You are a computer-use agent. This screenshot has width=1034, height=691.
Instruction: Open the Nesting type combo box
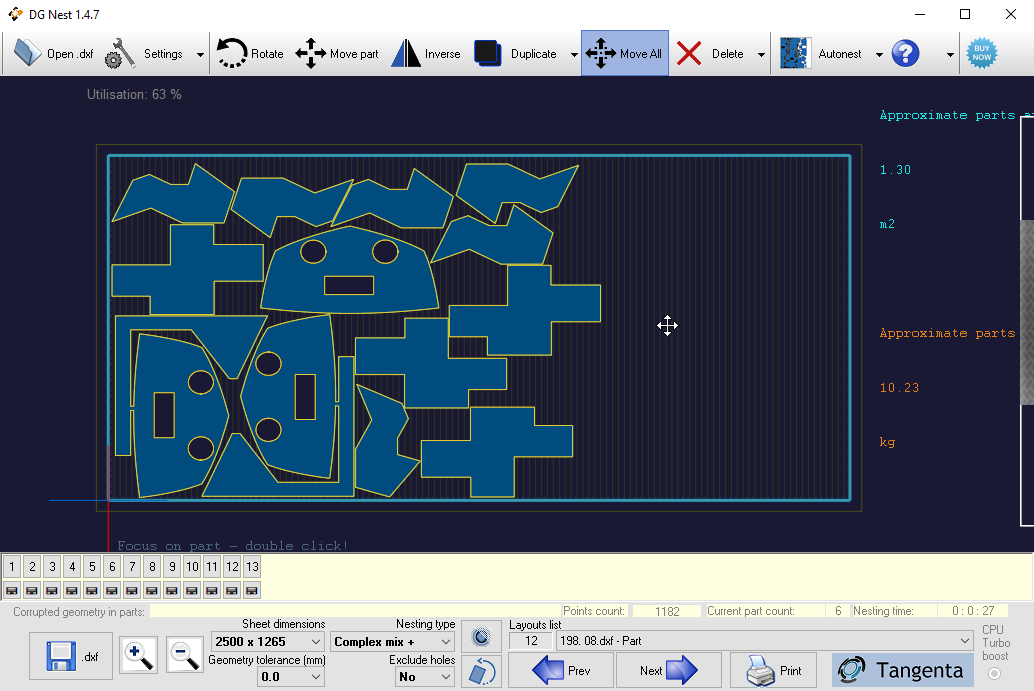click(x=391, y=641)
